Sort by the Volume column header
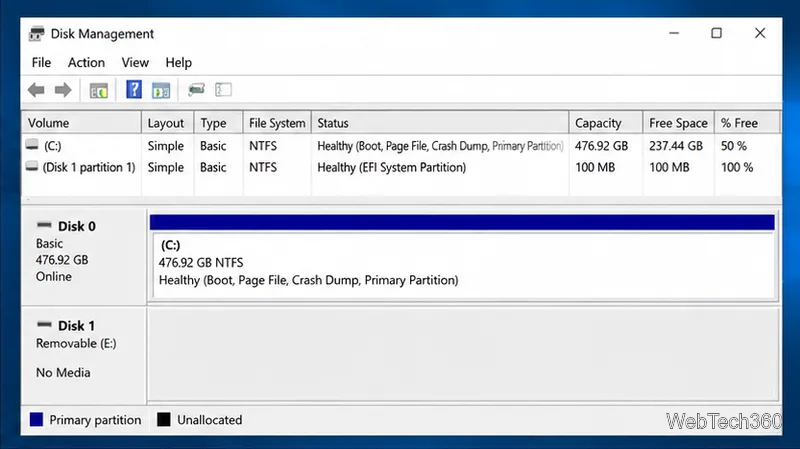The width and height of the screenshot is (800, 449). pos(82,123)
